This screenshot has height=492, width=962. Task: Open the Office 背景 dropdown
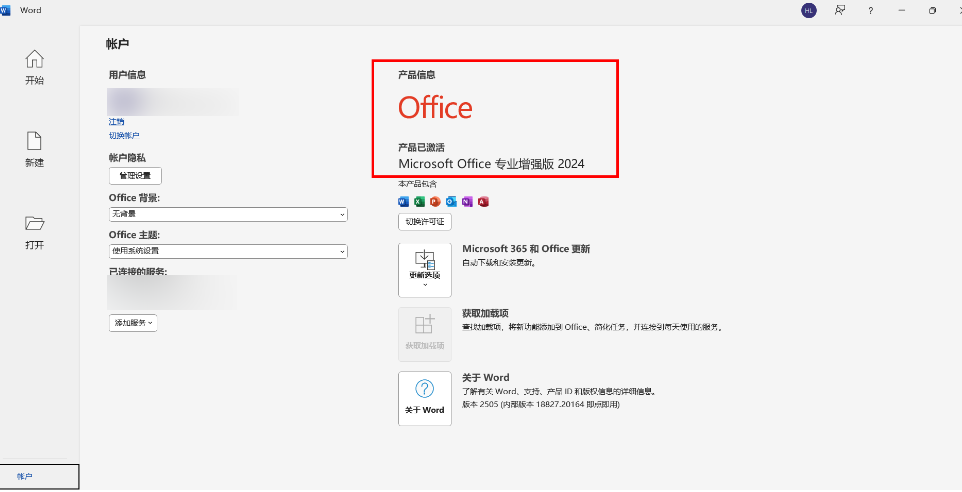click(x=228, y=214)
